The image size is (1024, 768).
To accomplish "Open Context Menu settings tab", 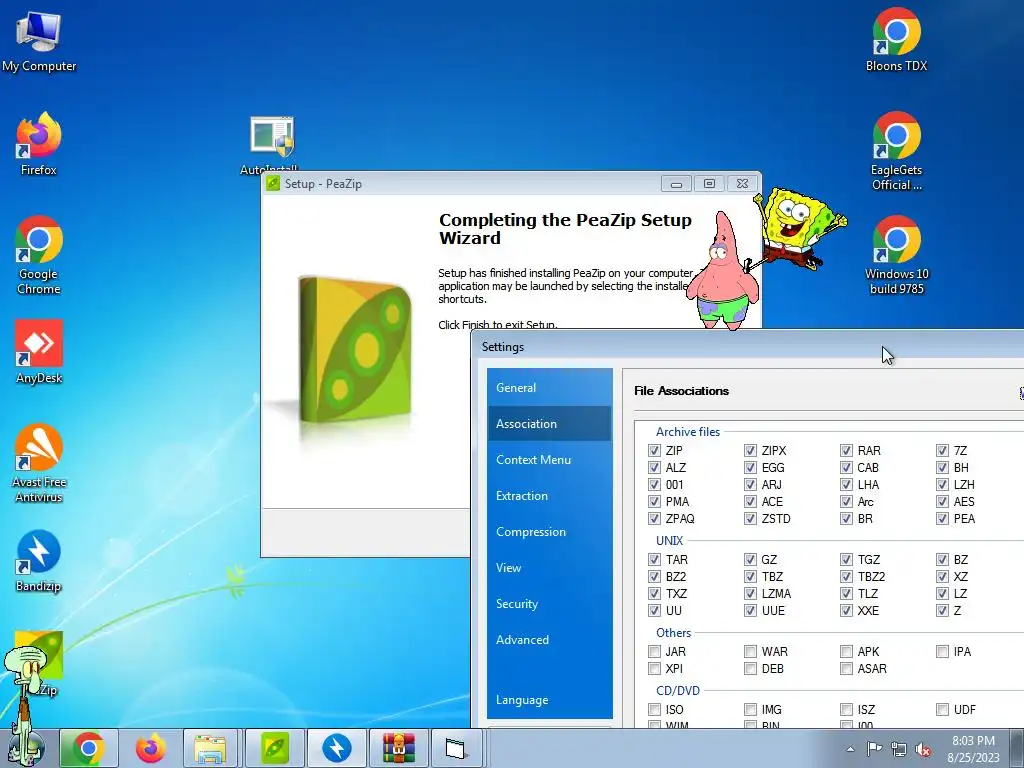I will [549, 459].
